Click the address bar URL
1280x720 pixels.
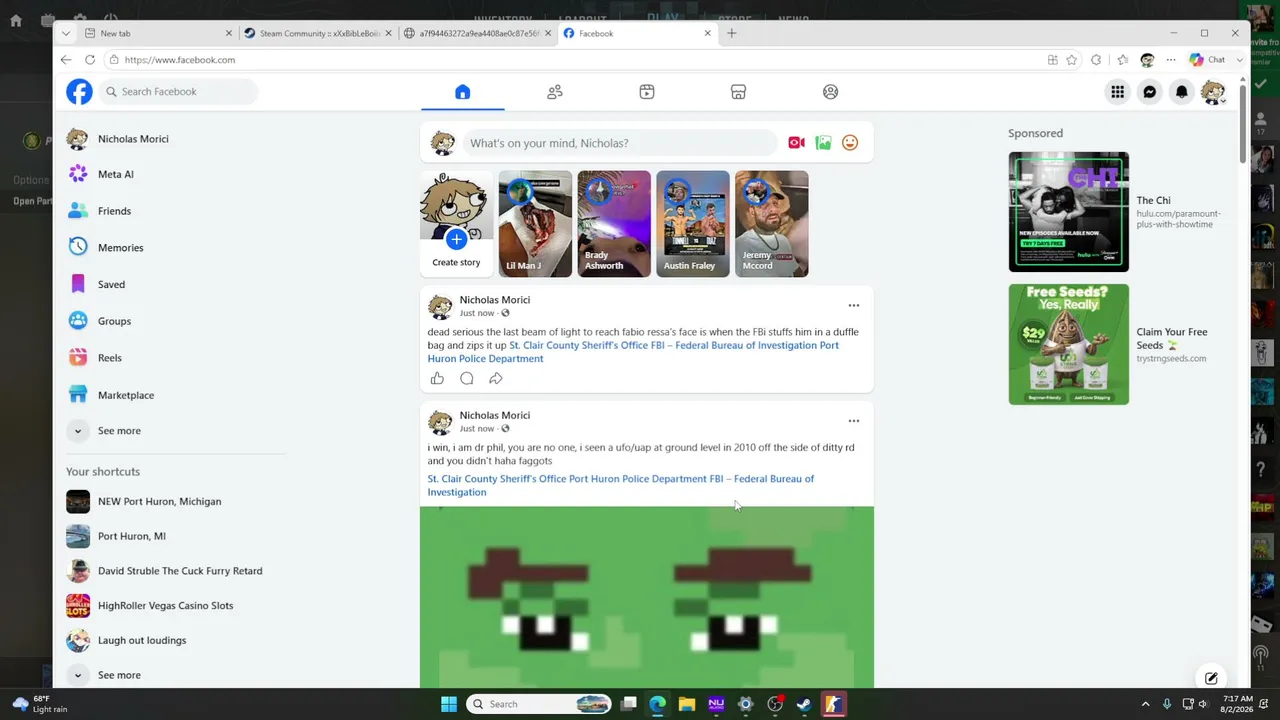180,60
